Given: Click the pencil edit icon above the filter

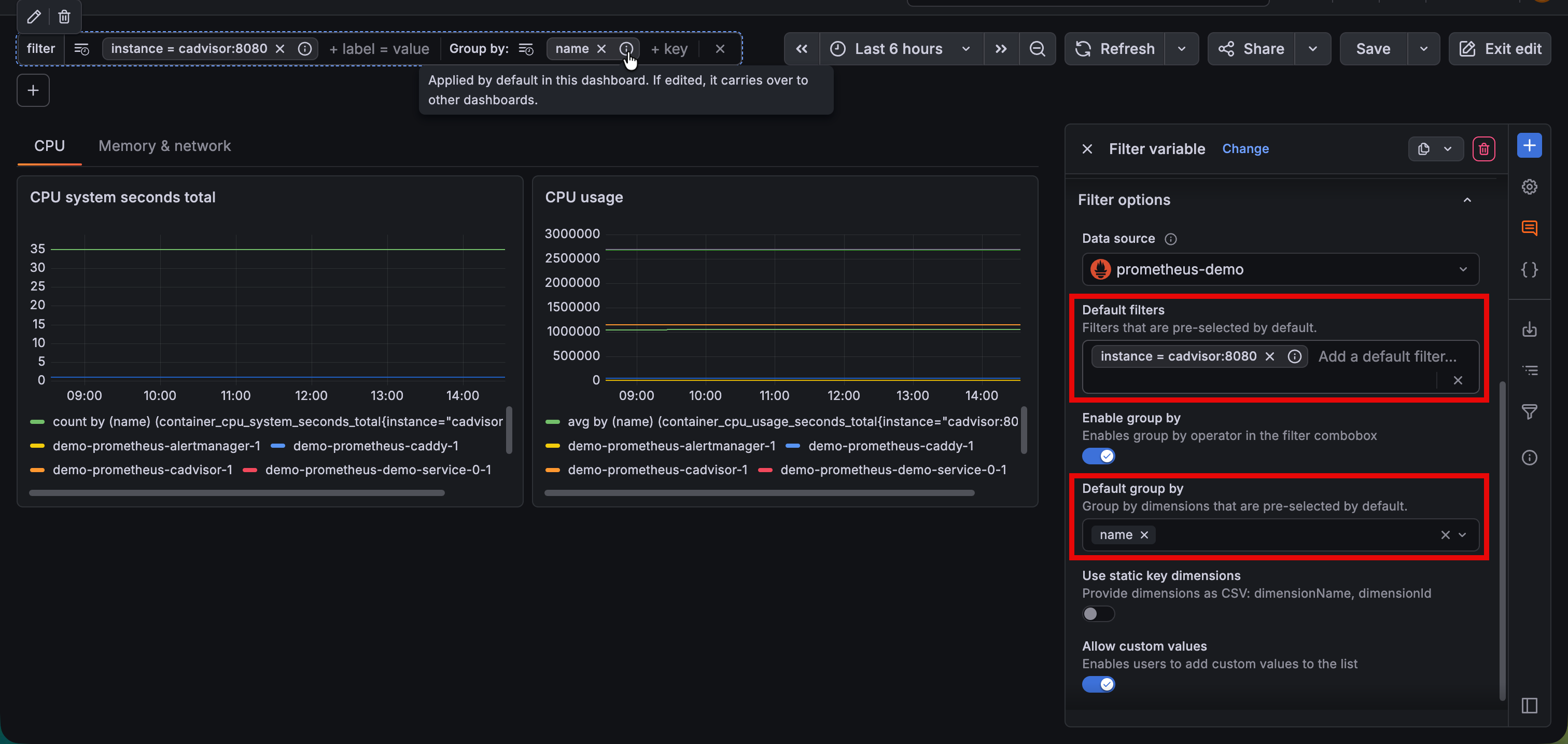Looking at the screenshot, I should click(34, 17).
